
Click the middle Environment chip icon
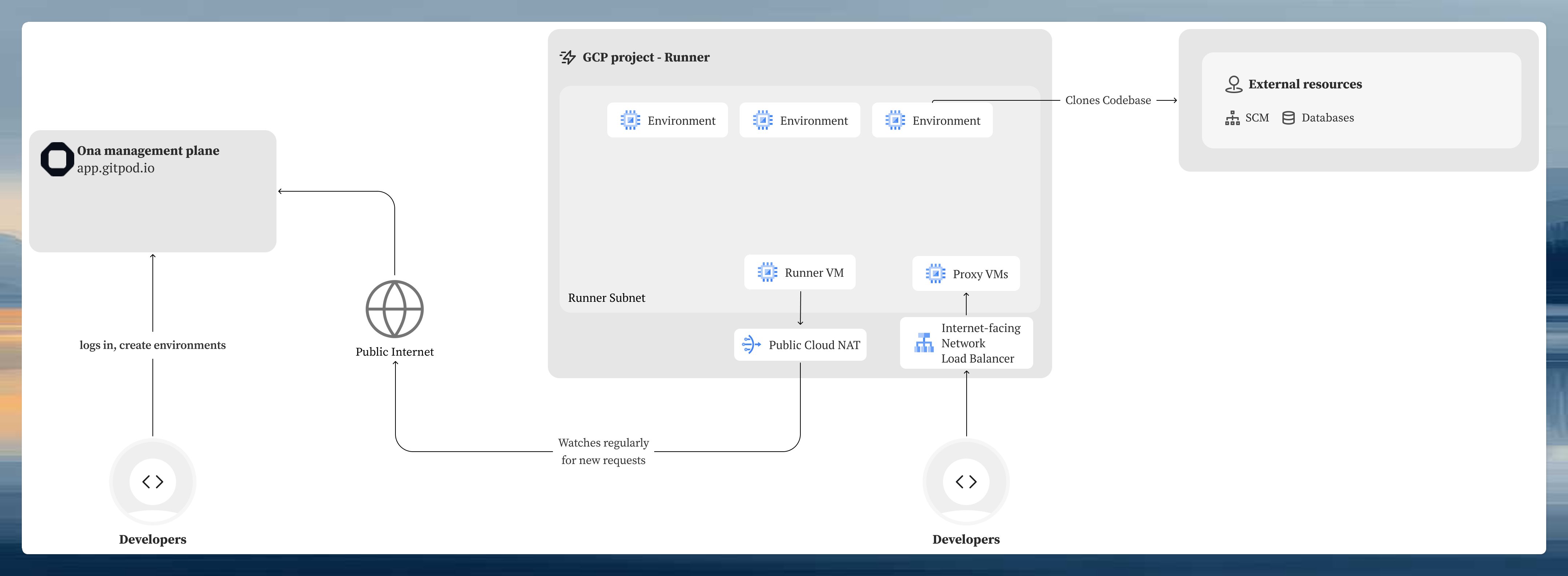(x=763, y=120)
